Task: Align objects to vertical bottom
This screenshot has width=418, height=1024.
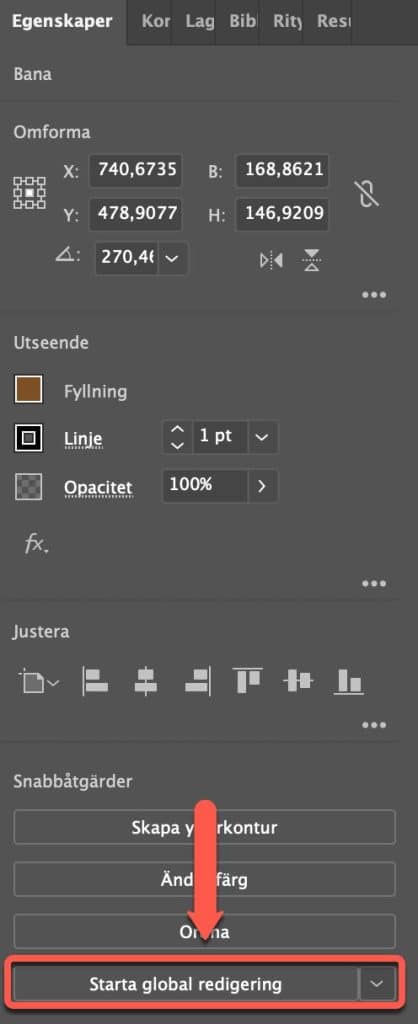Action: (x=348, y=681)
